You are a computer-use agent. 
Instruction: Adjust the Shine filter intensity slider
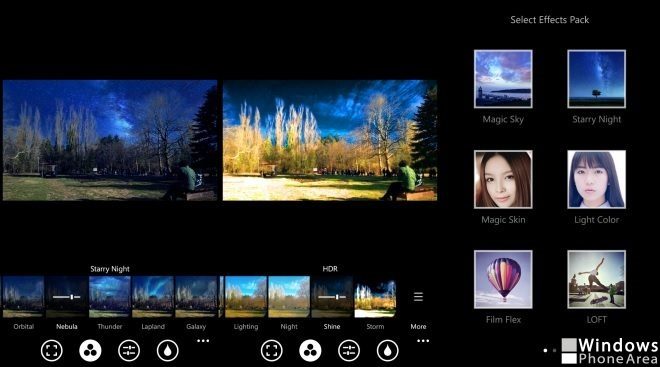pyautogui.click(x=332, y=297)
